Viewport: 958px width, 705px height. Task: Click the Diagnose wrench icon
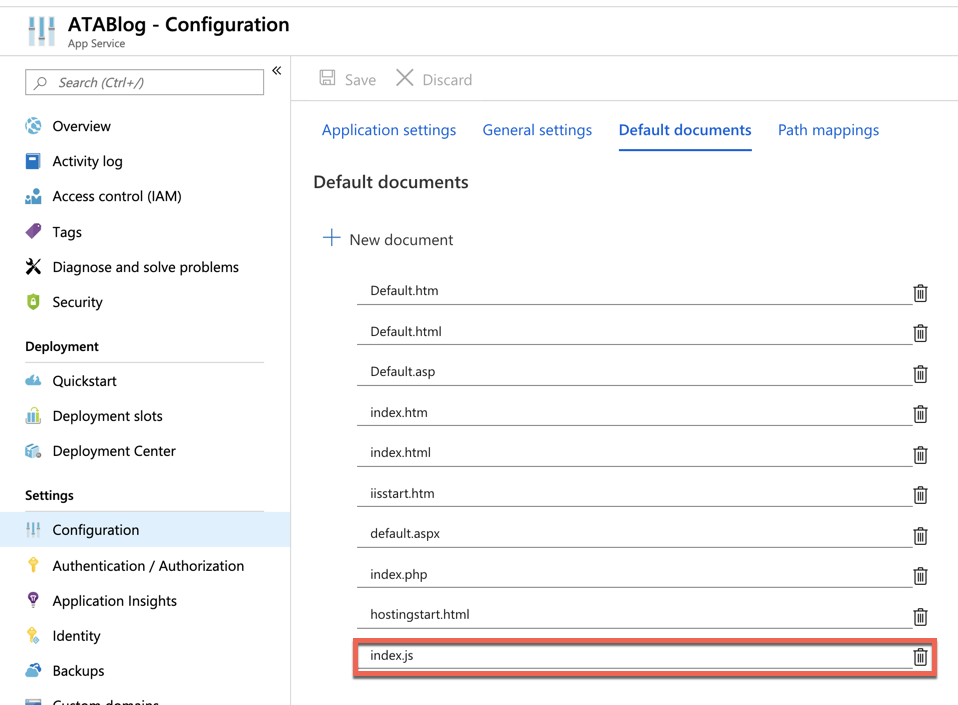(33, 266)
